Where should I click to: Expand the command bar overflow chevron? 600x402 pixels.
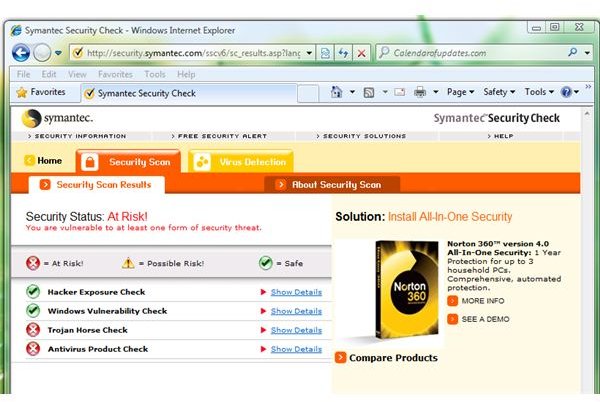[588, 87]
